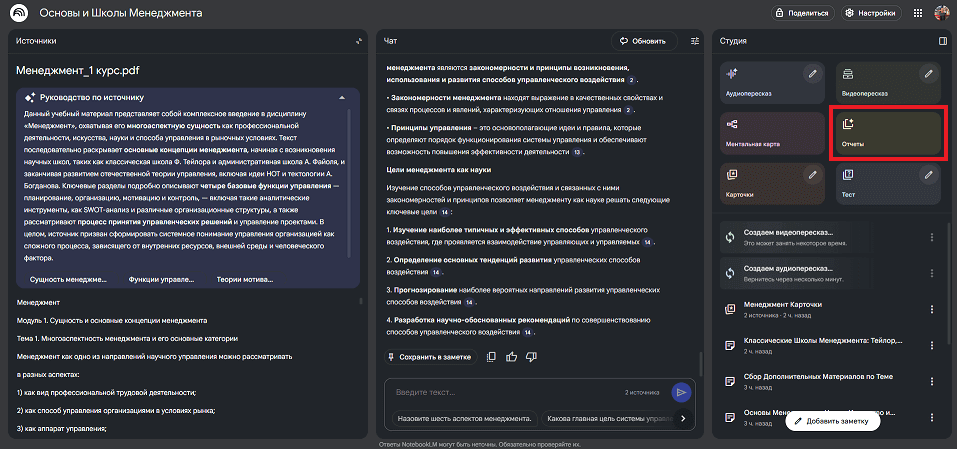Open the Google apps grid

(x=918, y=13)
